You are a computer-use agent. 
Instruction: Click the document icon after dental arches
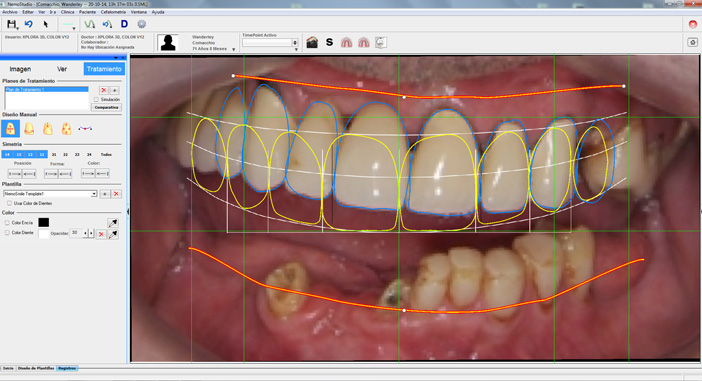click(x=381, y=43)
